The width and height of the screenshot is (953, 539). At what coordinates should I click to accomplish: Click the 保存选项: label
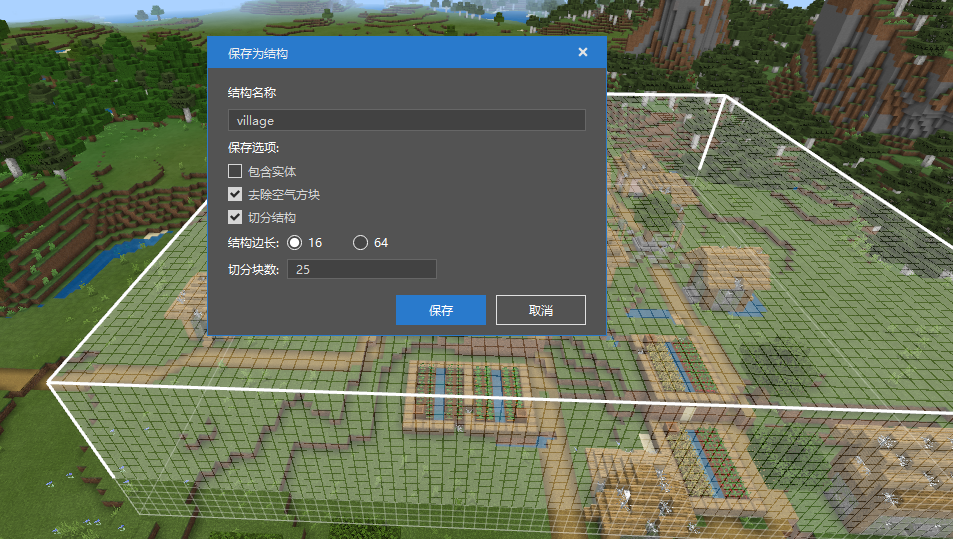pos(253,148)
